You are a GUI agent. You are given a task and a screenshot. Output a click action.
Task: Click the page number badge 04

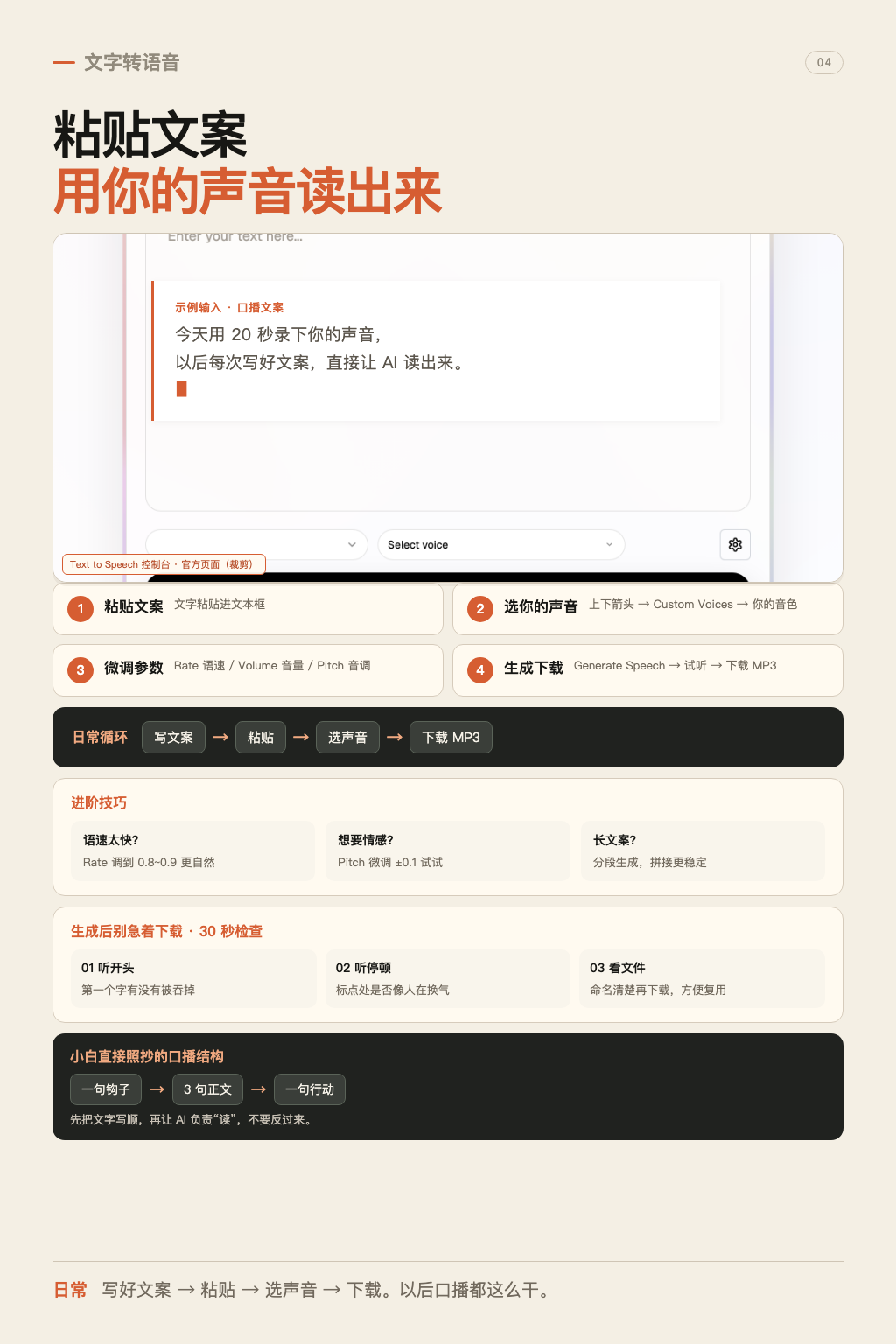[x=824, y=62]
